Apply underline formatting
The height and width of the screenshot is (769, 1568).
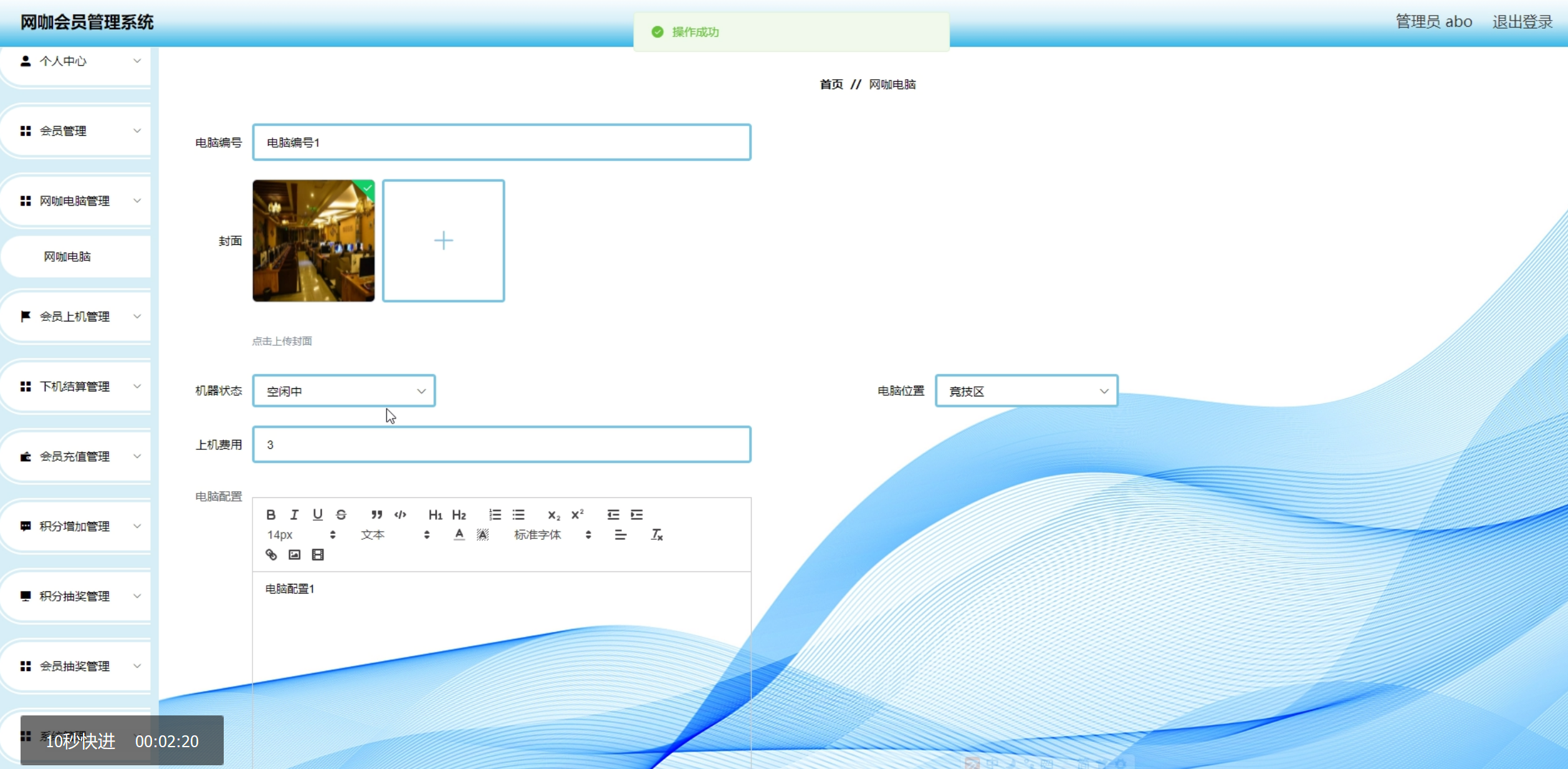(x=318, y=515)
